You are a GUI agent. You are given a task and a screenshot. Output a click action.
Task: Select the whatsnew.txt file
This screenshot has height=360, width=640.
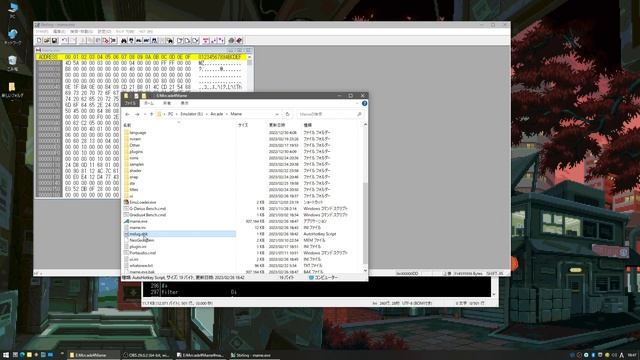click(x=141, y=265)
